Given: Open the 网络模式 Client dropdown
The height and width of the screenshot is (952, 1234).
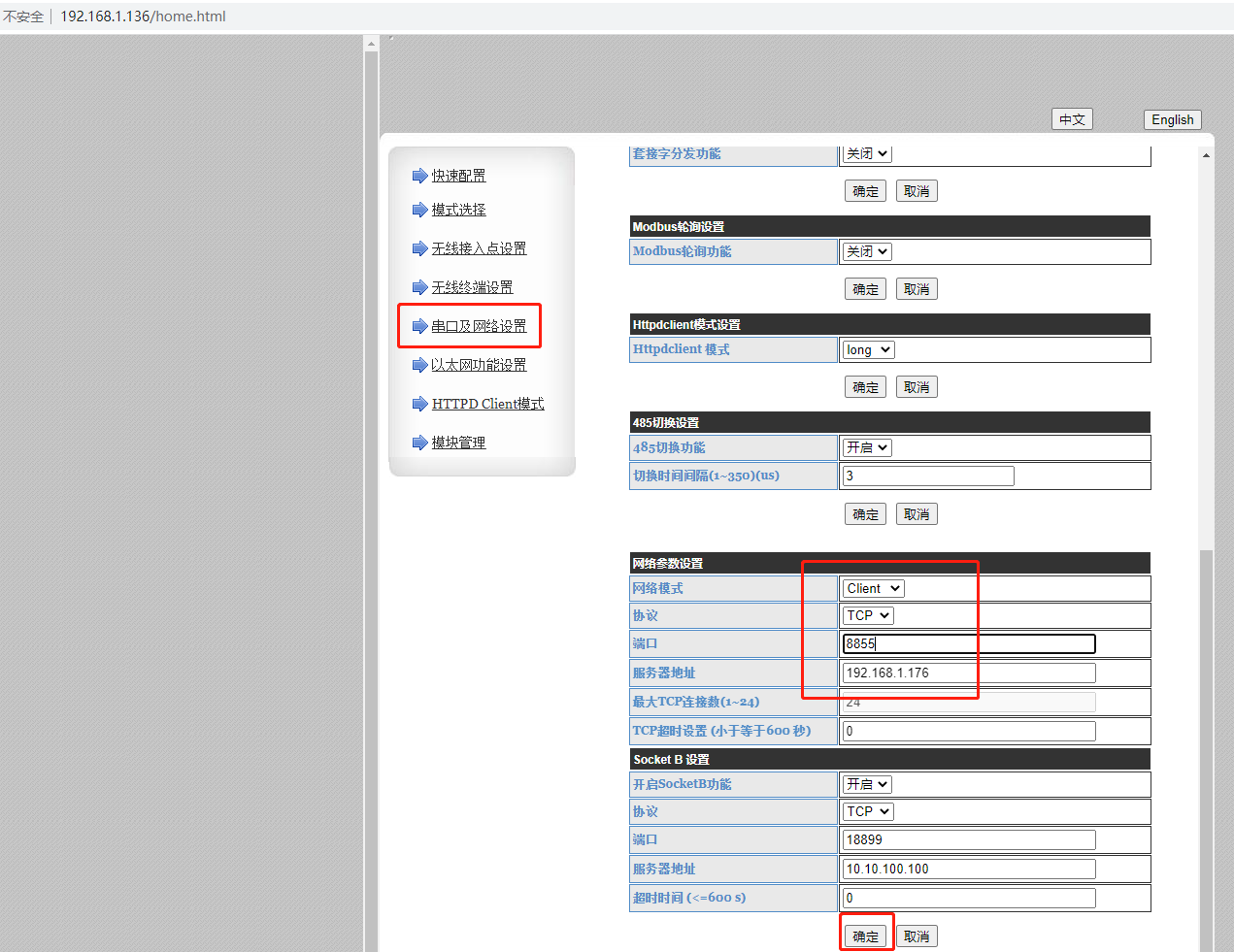Looking at the screenshot, I should pyautogui.click(x=873, y=588).
